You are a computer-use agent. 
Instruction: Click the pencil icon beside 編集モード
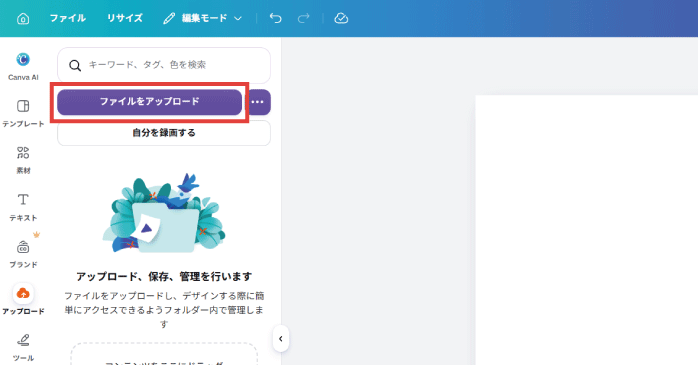point(169,18)
